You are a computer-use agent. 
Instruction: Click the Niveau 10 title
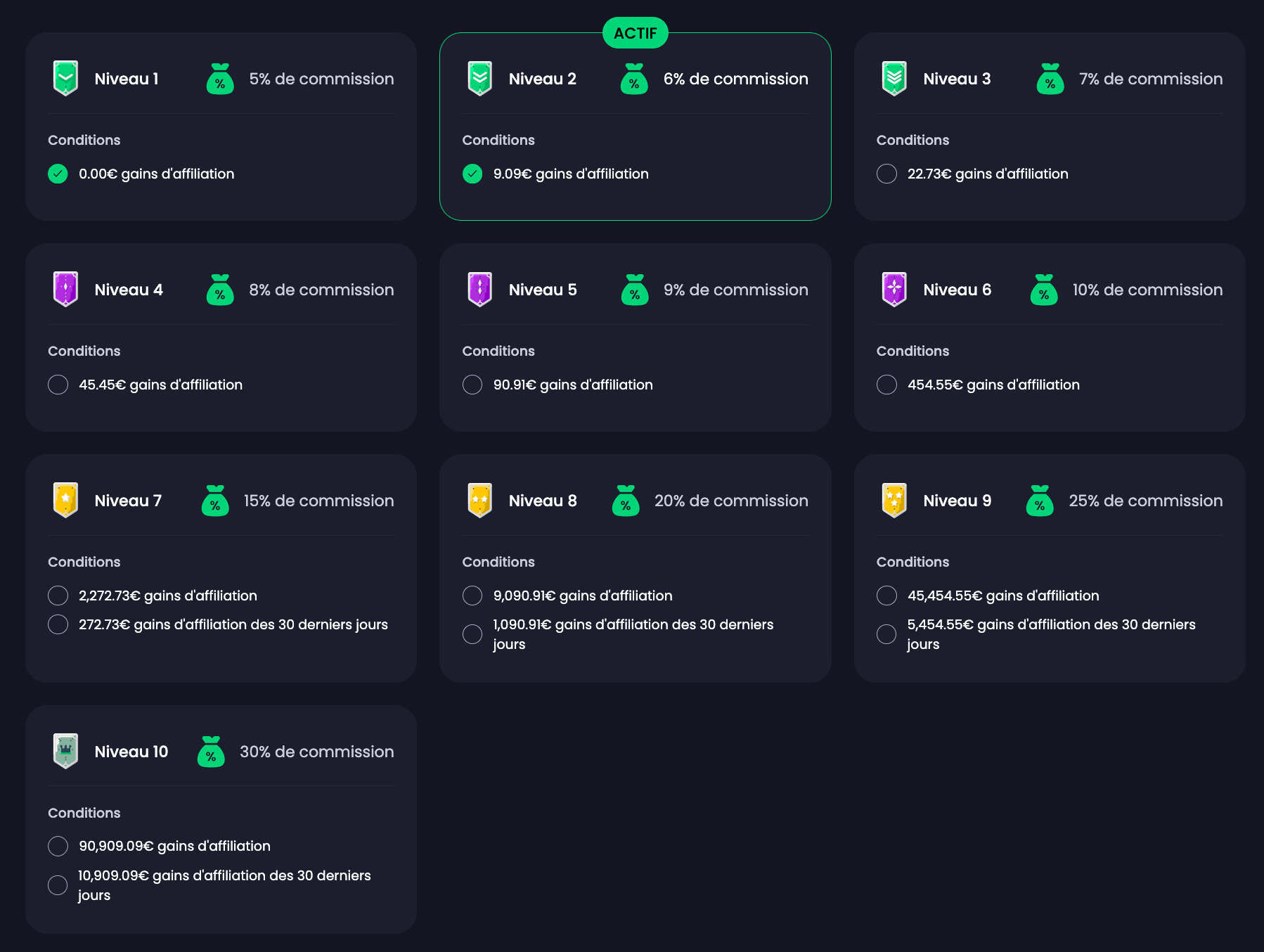pos(131,752)
